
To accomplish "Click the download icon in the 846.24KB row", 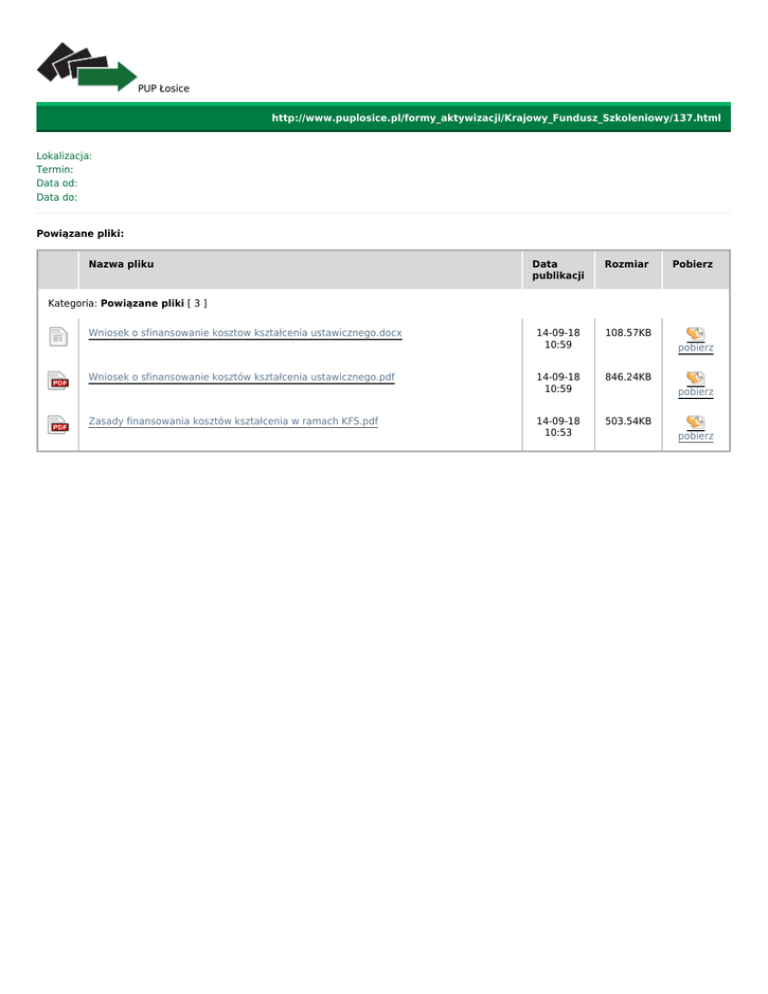I will point(695,377).
